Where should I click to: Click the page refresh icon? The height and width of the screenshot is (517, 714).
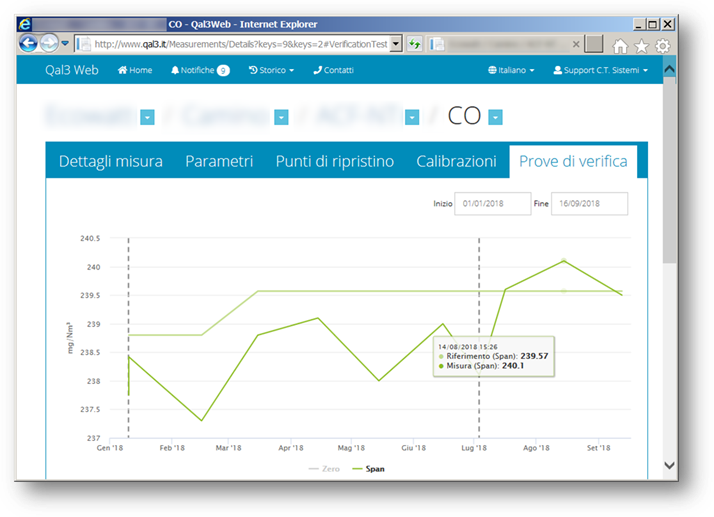[x=414, y=44]
